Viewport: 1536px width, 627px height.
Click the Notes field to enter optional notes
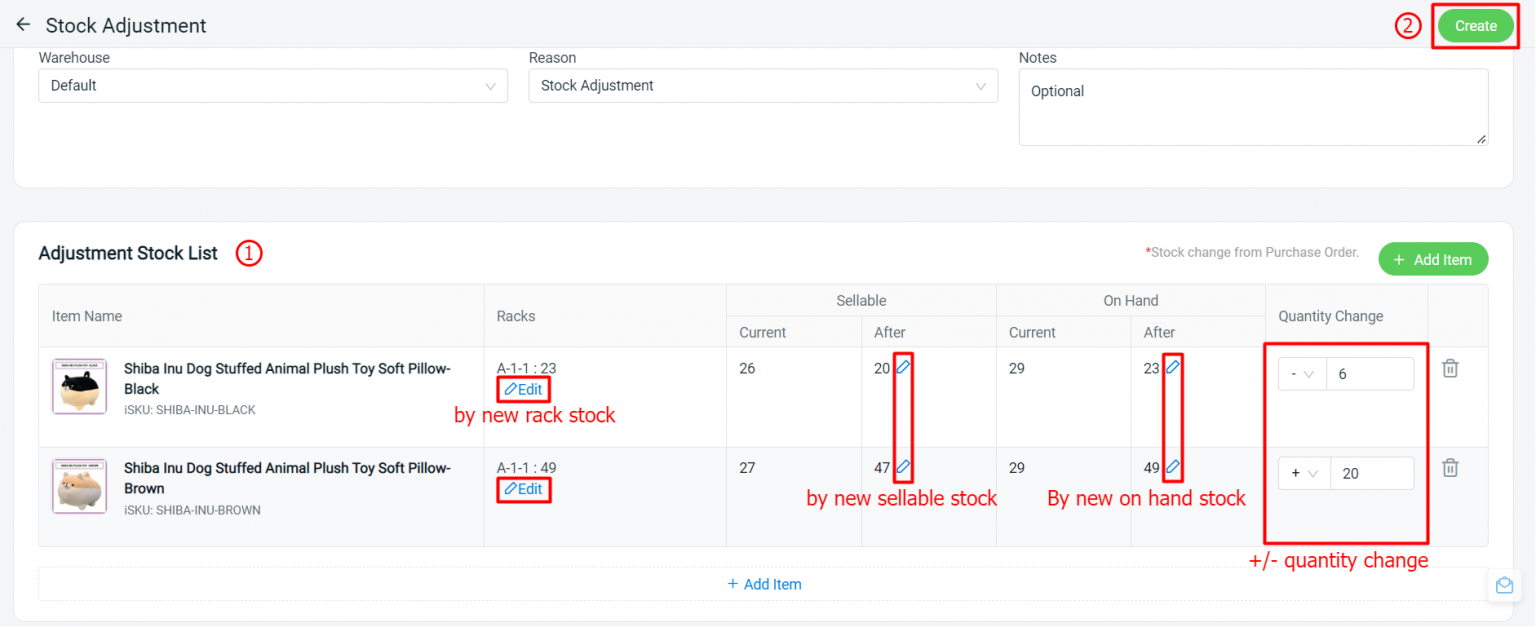pyautogui.click(x=1253, y=107)
